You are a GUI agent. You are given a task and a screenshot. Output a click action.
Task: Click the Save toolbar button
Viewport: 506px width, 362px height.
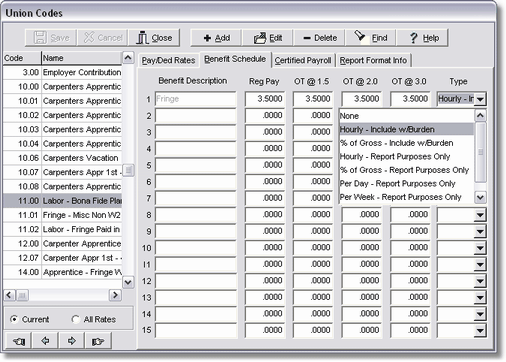[x=51, y=38]
